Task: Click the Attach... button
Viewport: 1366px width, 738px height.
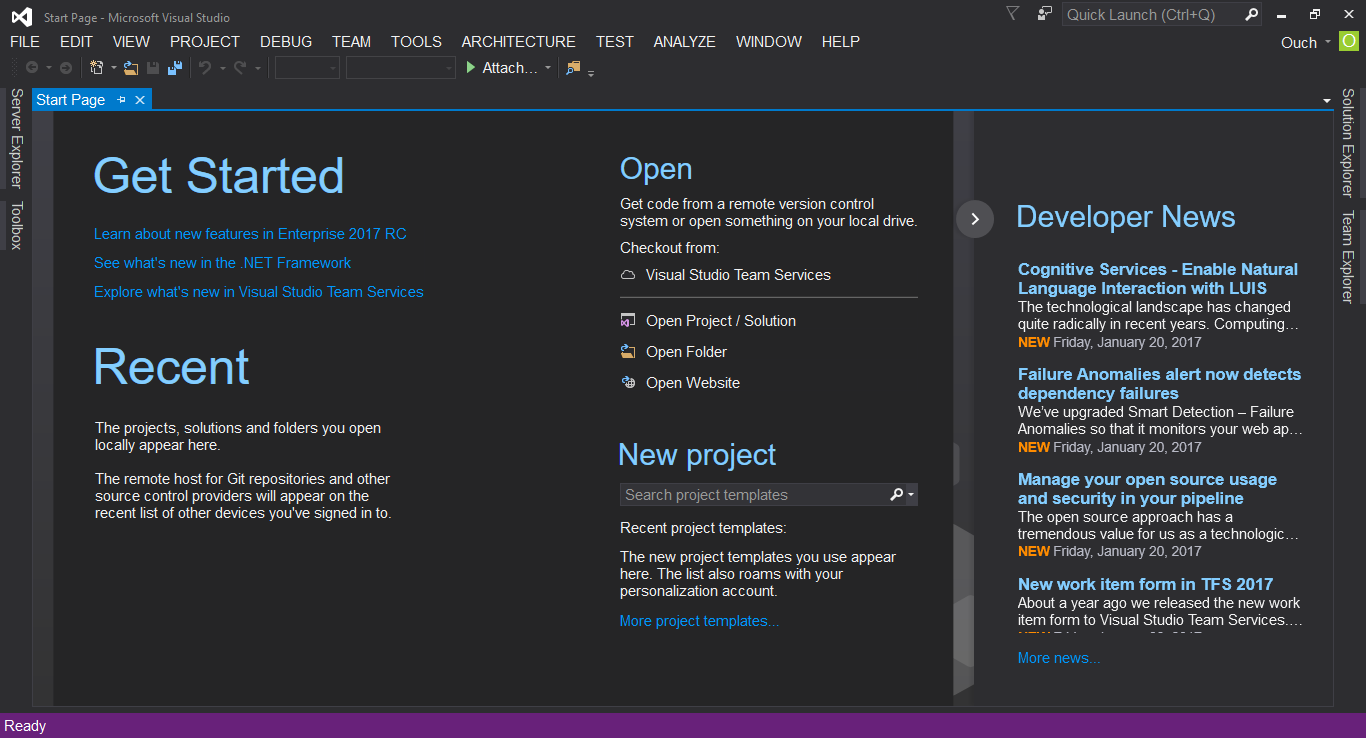Action: click(x=503, y=68)
